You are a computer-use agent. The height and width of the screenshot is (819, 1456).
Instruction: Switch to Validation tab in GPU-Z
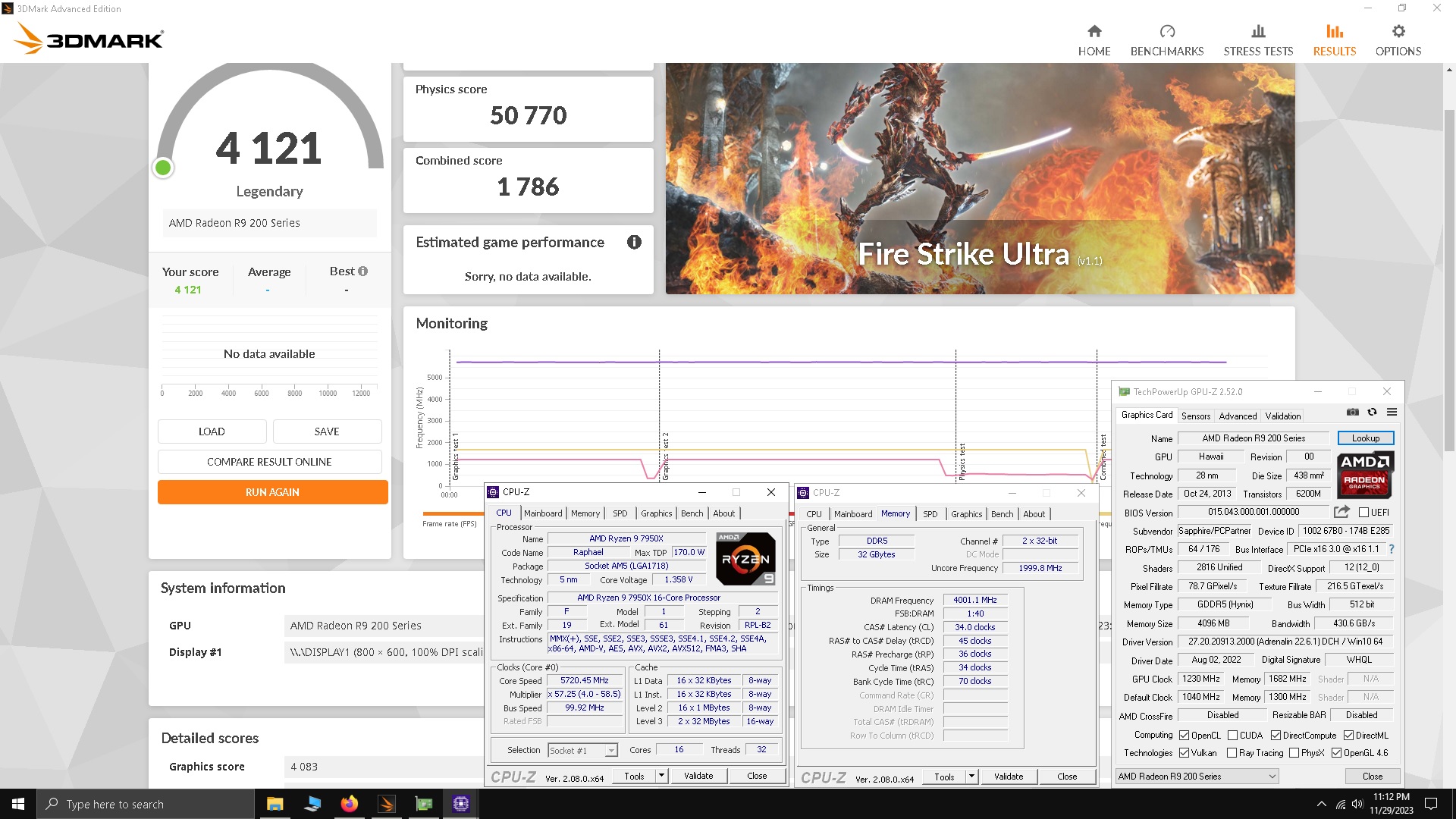pos(1282,416)
